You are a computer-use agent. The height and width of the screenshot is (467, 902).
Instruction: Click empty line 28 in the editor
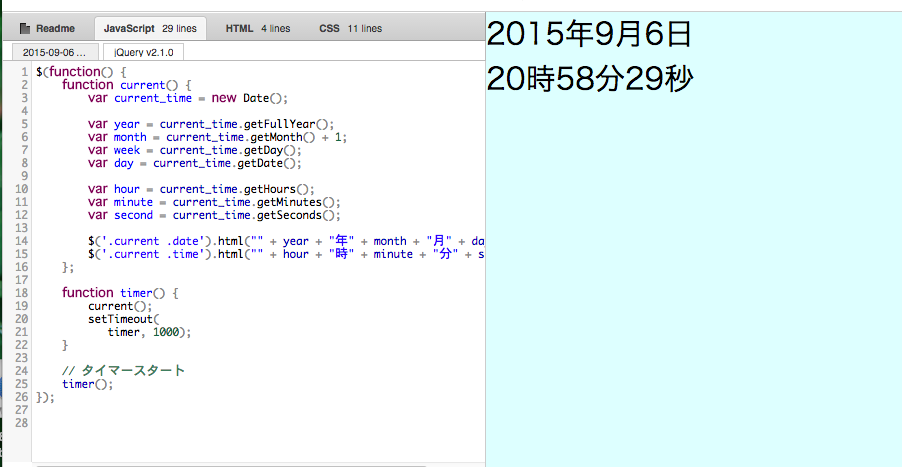pos(250,423)
